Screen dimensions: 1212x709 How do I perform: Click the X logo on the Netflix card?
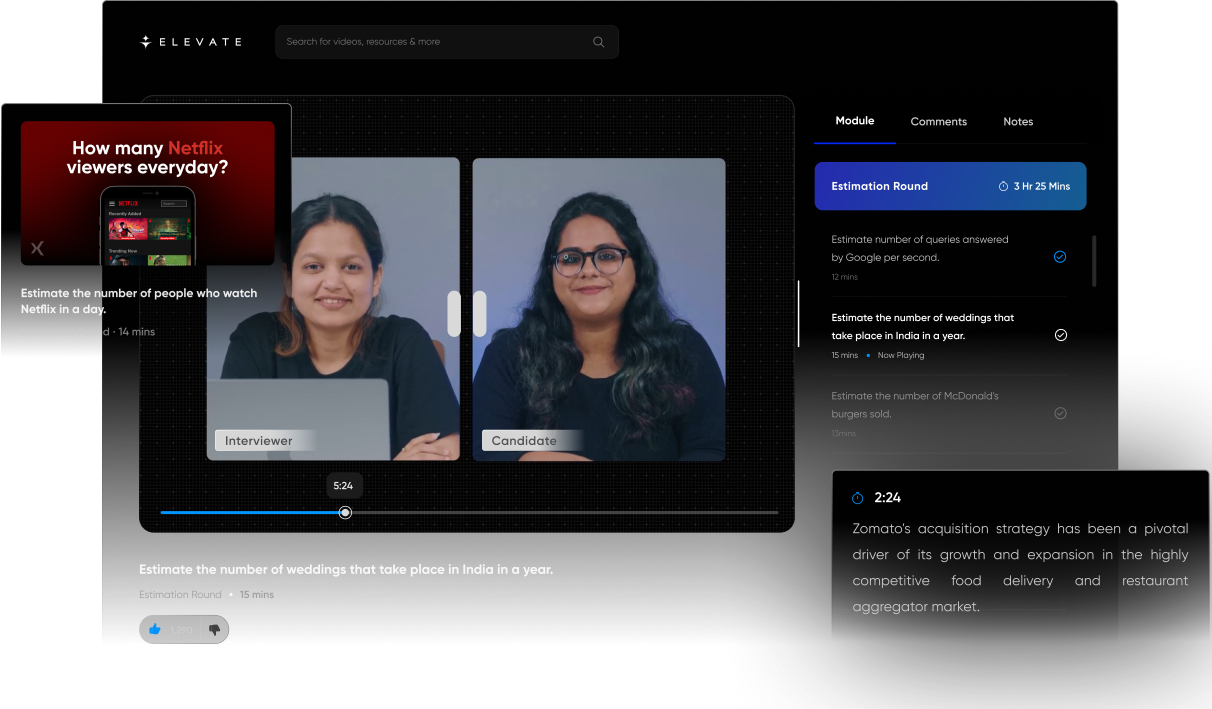37,248
